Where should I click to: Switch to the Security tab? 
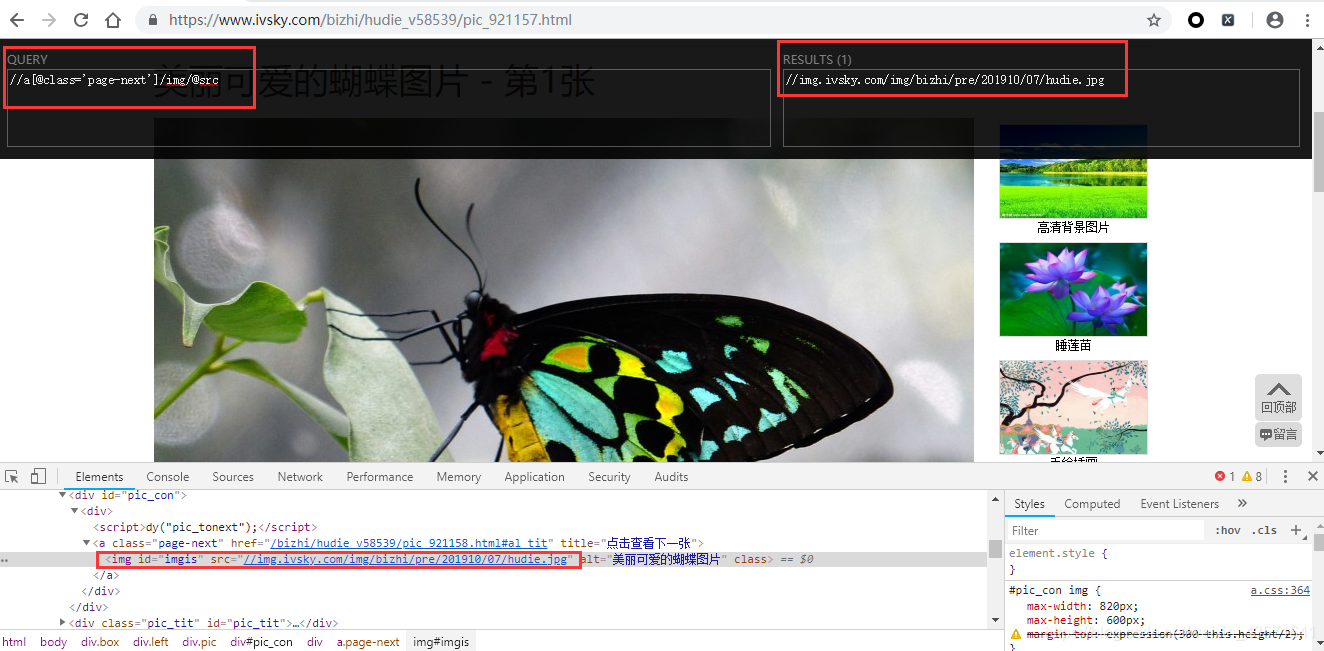coord(609,477)
